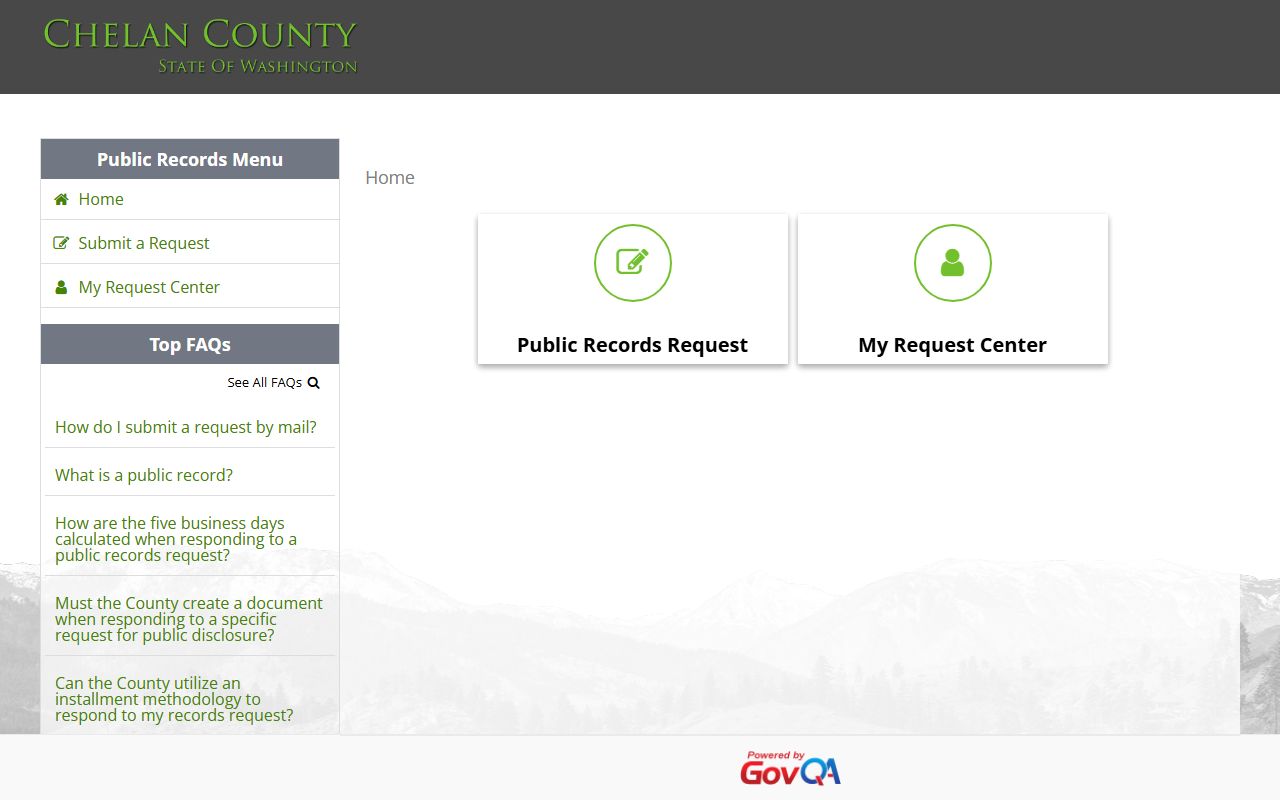Click the Public Records Menu header
1280x800 pixels.
pyautogui.click(x=190, y=159)
